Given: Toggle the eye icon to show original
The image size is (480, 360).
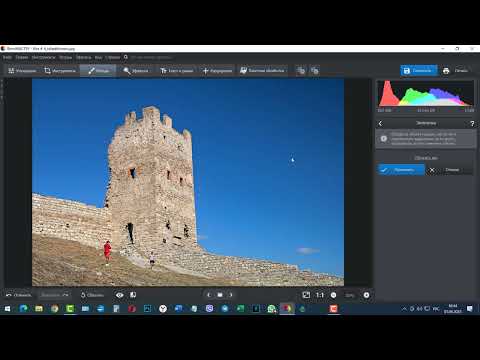Looking at the screenshot, I should pyautogui.click(x=119, y=295).
